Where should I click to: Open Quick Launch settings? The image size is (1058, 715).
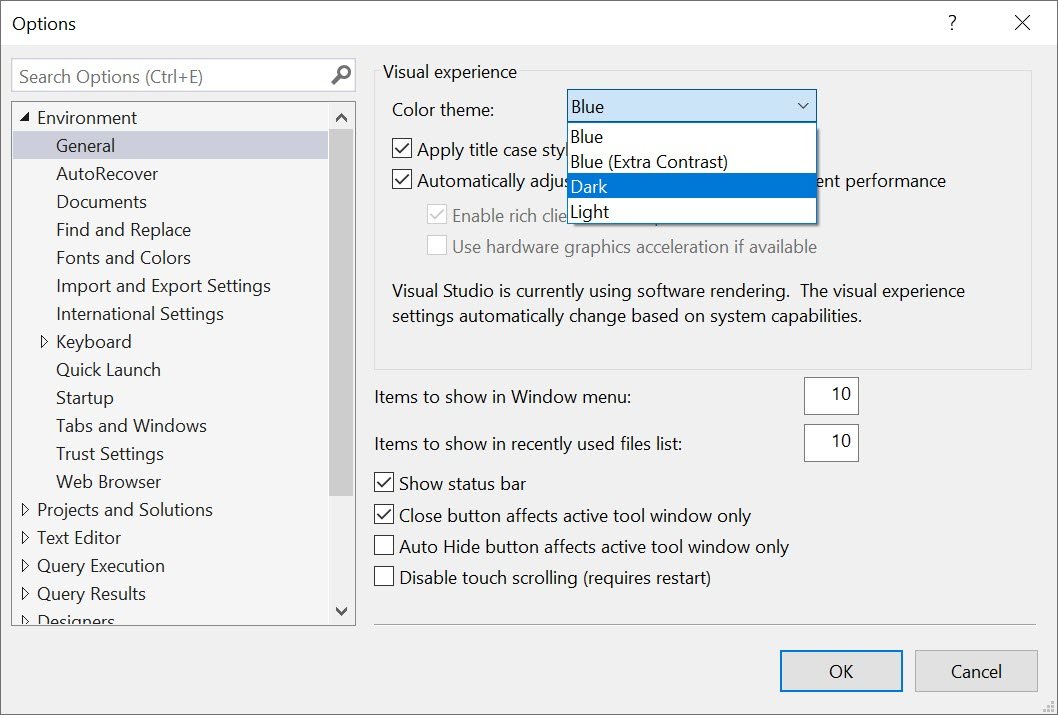click(x=109, y=370)
